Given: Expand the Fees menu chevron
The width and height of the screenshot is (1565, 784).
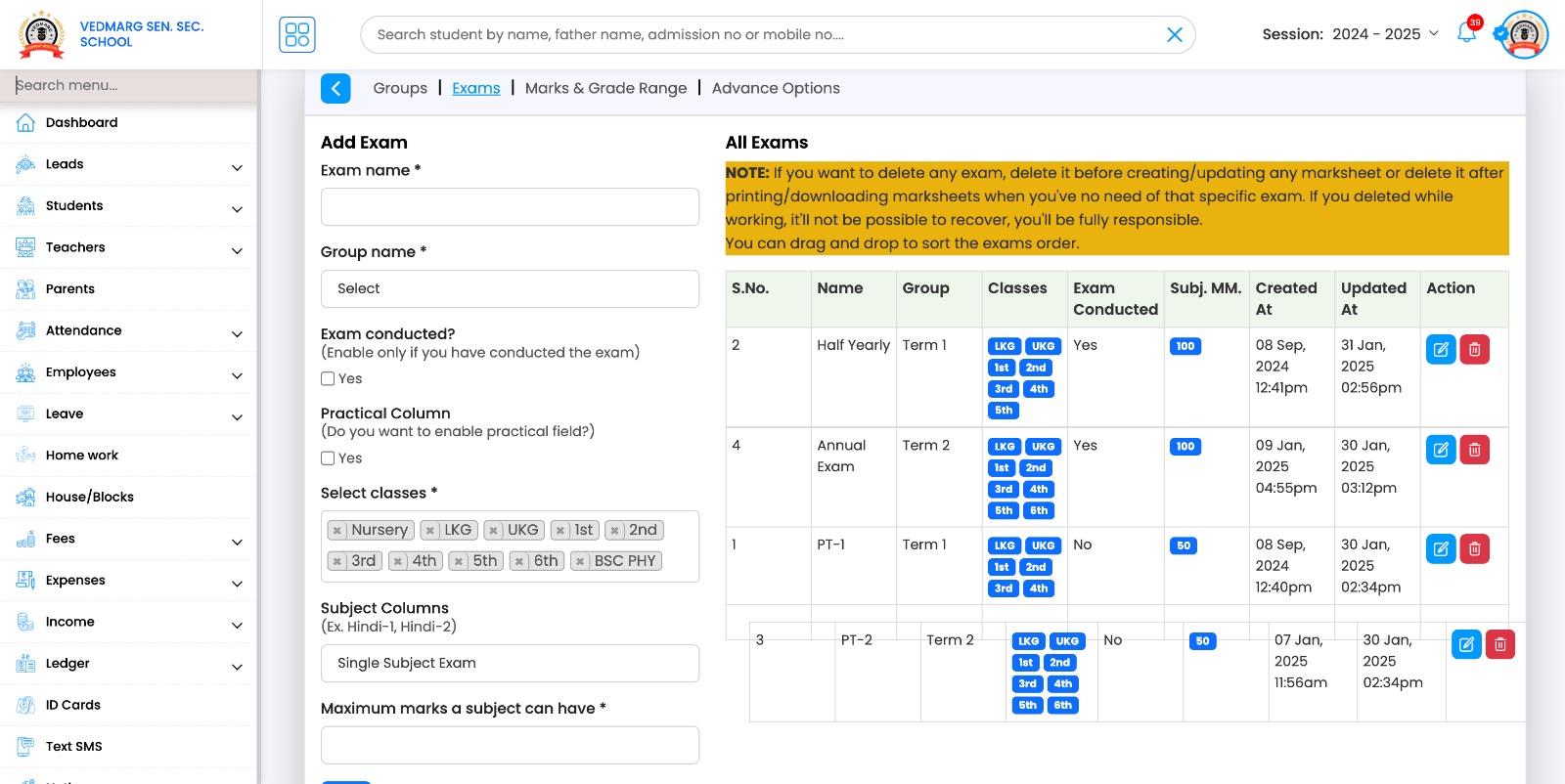Looking at the screenshot, I should point(237,542).
